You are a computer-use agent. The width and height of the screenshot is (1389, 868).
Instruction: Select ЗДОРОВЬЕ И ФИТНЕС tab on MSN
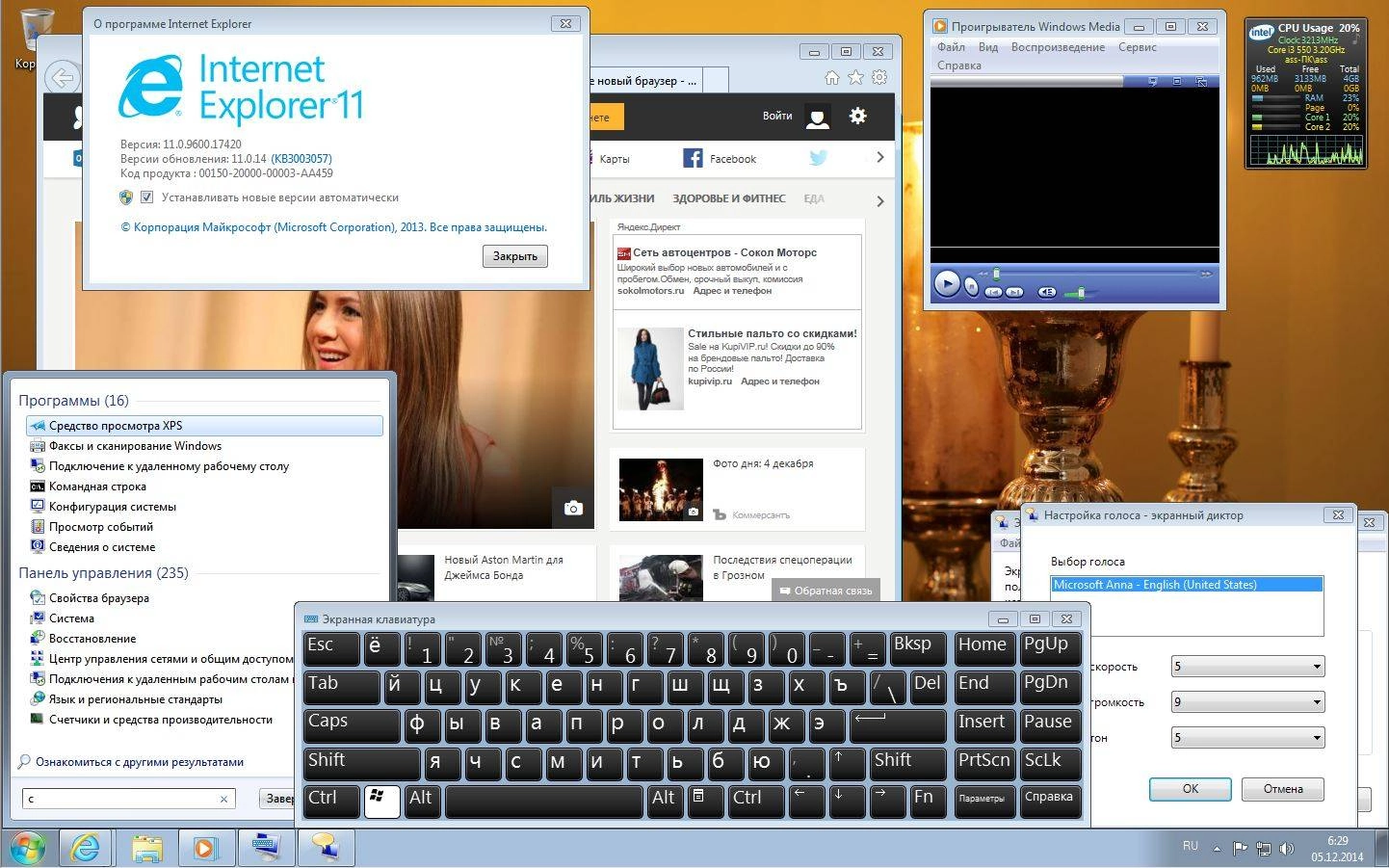tap(728, 198)
